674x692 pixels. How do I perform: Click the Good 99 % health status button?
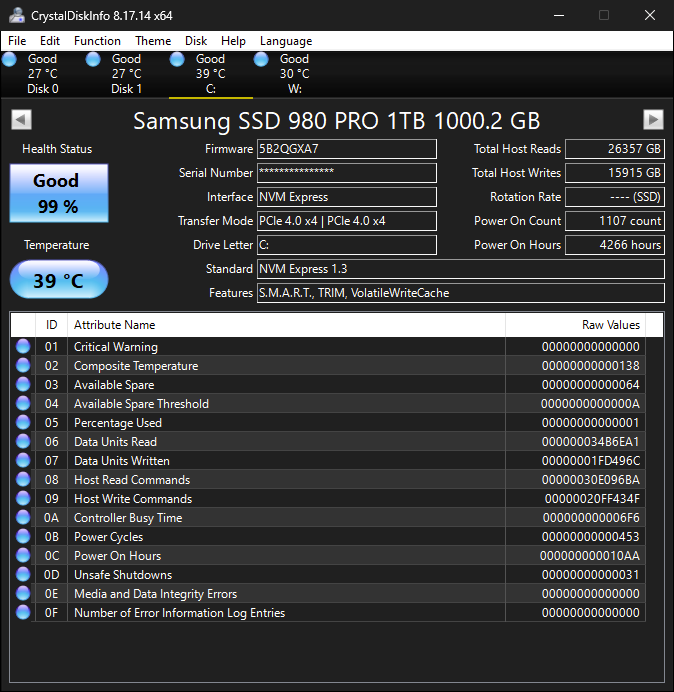coord(59,193)
